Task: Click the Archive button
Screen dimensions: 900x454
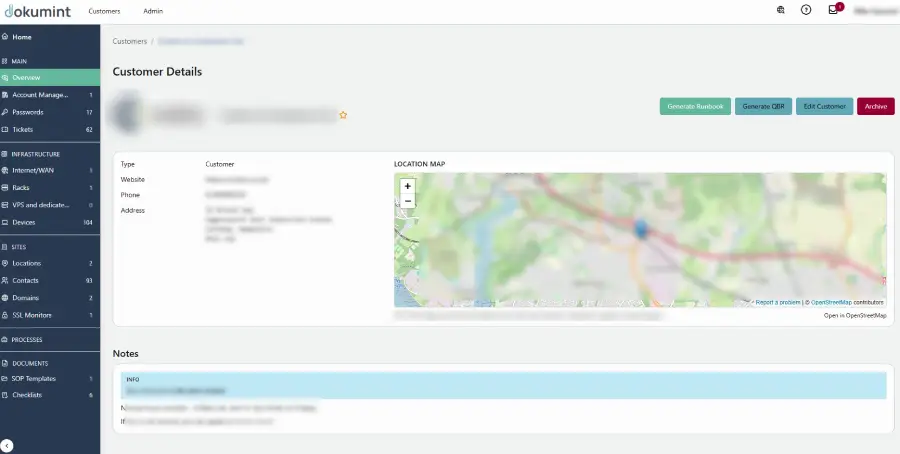Action: click(876, 106)
